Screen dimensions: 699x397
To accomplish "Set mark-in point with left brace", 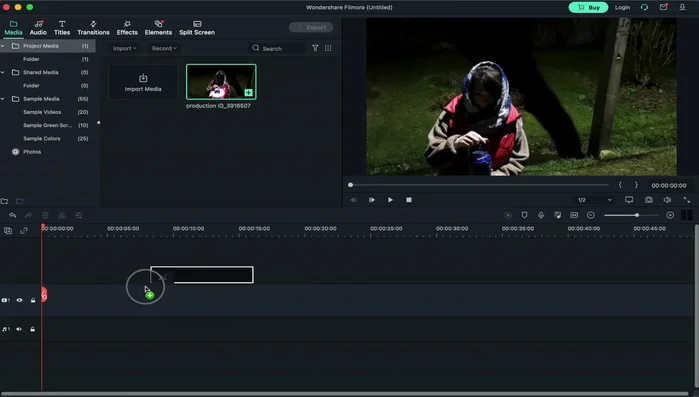I will [620, 185].
